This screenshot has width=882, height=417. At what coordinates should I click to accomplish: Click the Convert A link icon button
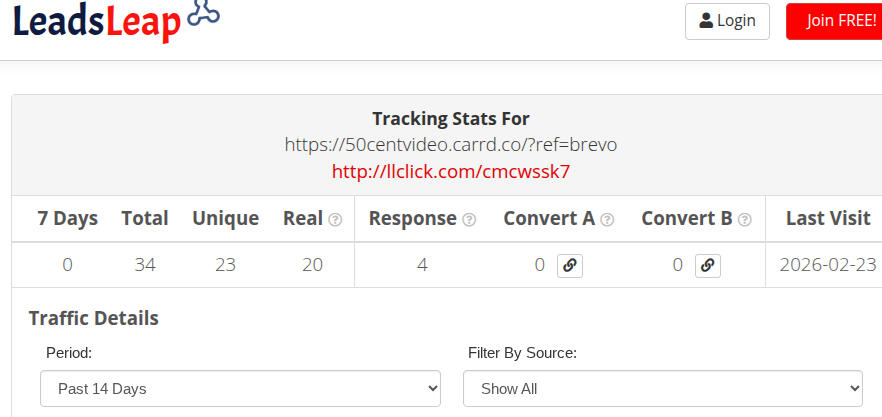click(x=570, y=265)
